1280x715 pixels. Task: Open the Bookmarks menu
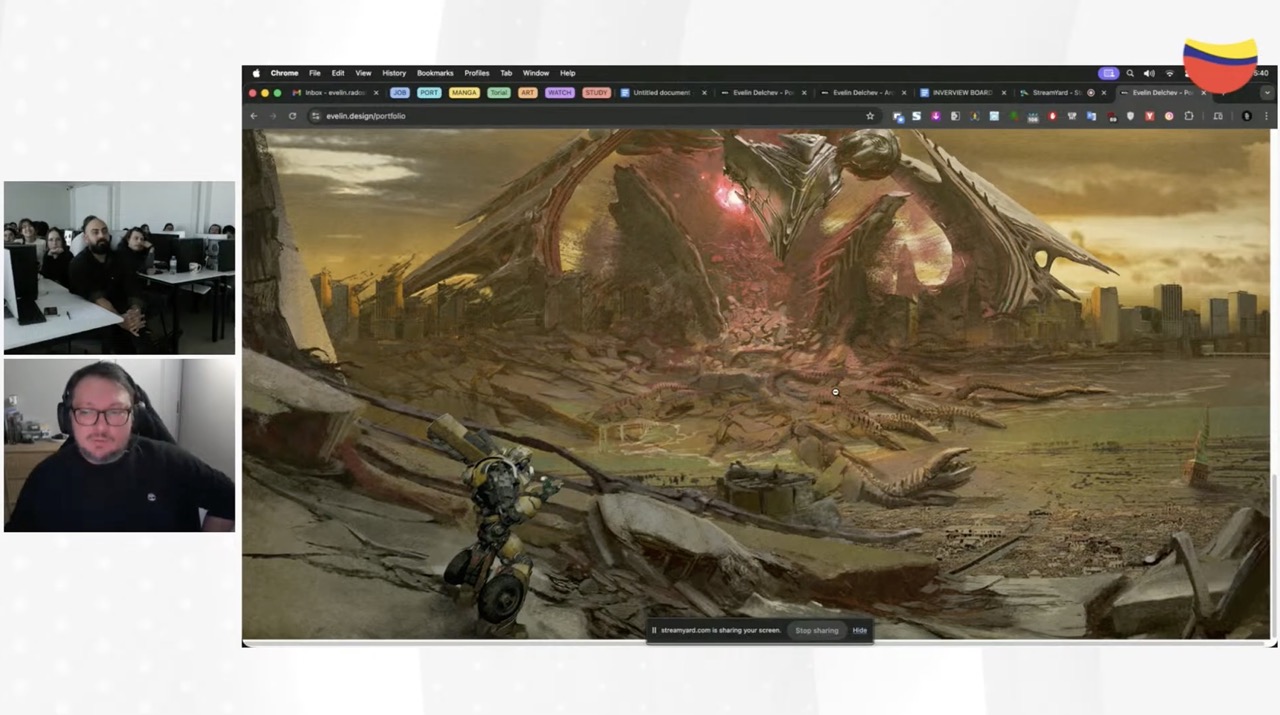(435, 73)
